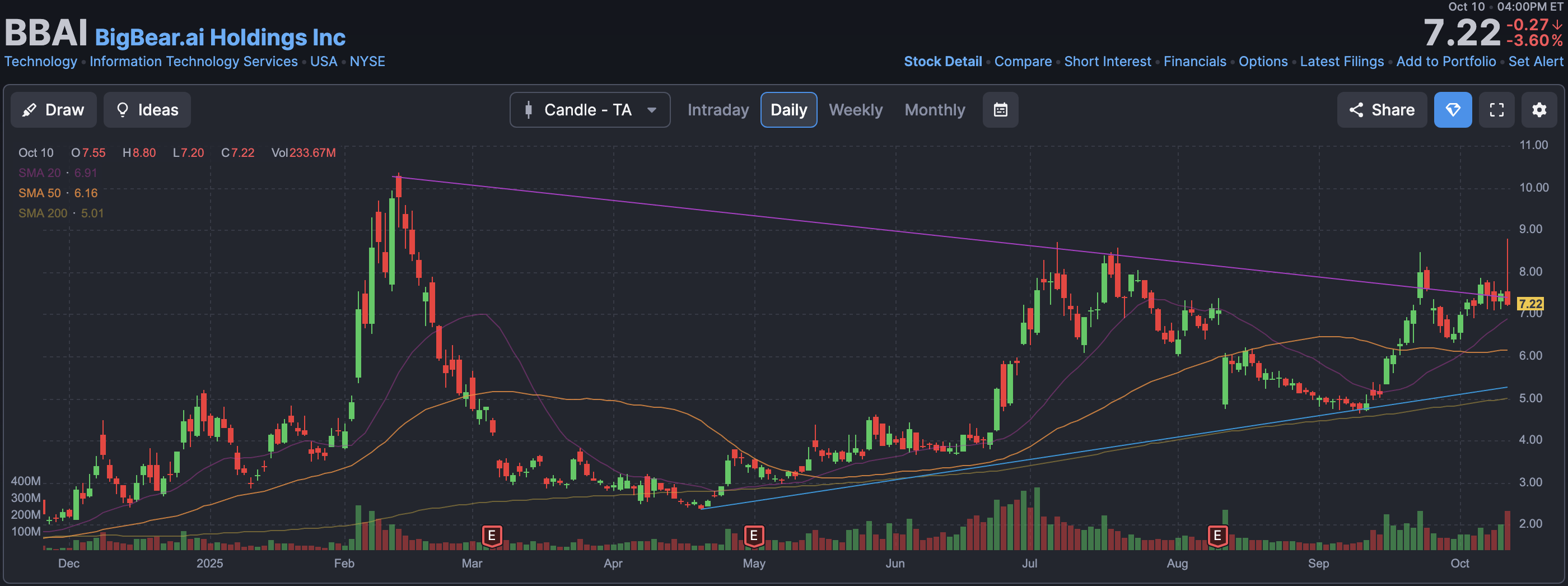Click the 10.00 price axis label
1568x586 pixels.
point(1533,188)
